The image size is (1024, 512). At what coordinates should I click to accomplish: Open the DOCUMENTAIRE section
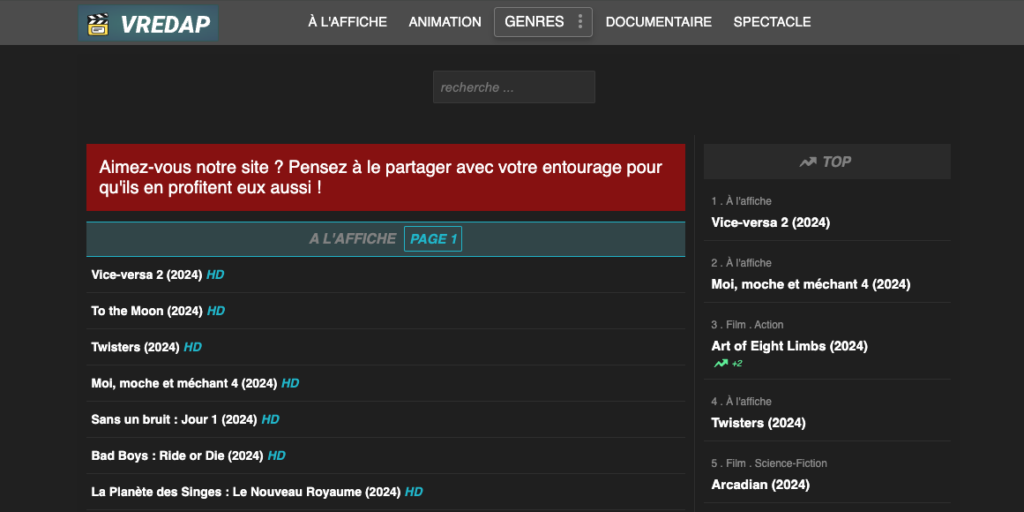pyautogui.click(x=658, y=22)
